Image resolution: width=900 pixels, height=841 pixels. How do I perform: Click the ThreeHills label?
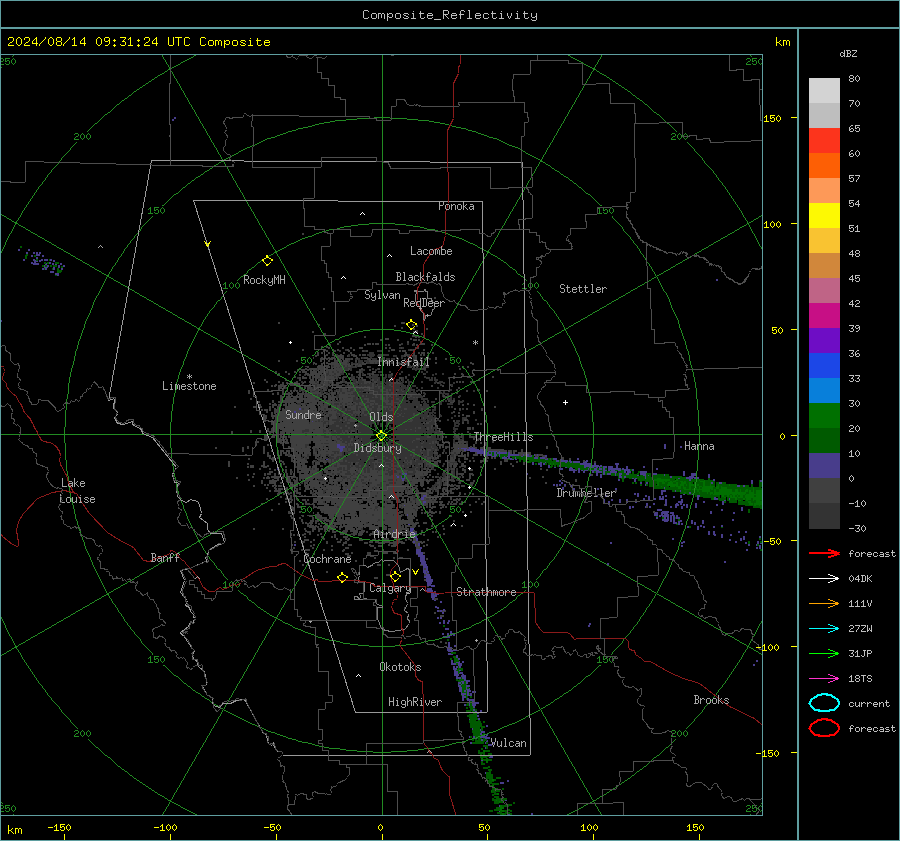[503, 437]
